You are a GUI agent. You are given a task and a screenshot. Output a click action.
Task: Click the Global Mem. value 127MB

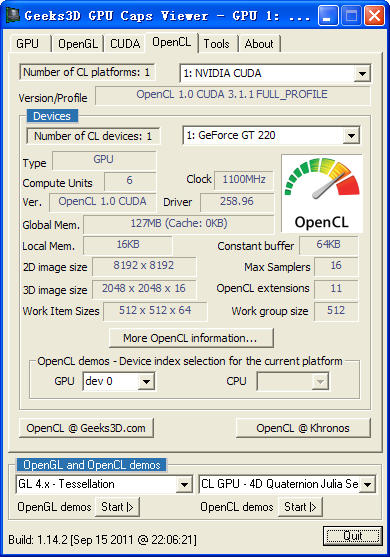(179, 224)
